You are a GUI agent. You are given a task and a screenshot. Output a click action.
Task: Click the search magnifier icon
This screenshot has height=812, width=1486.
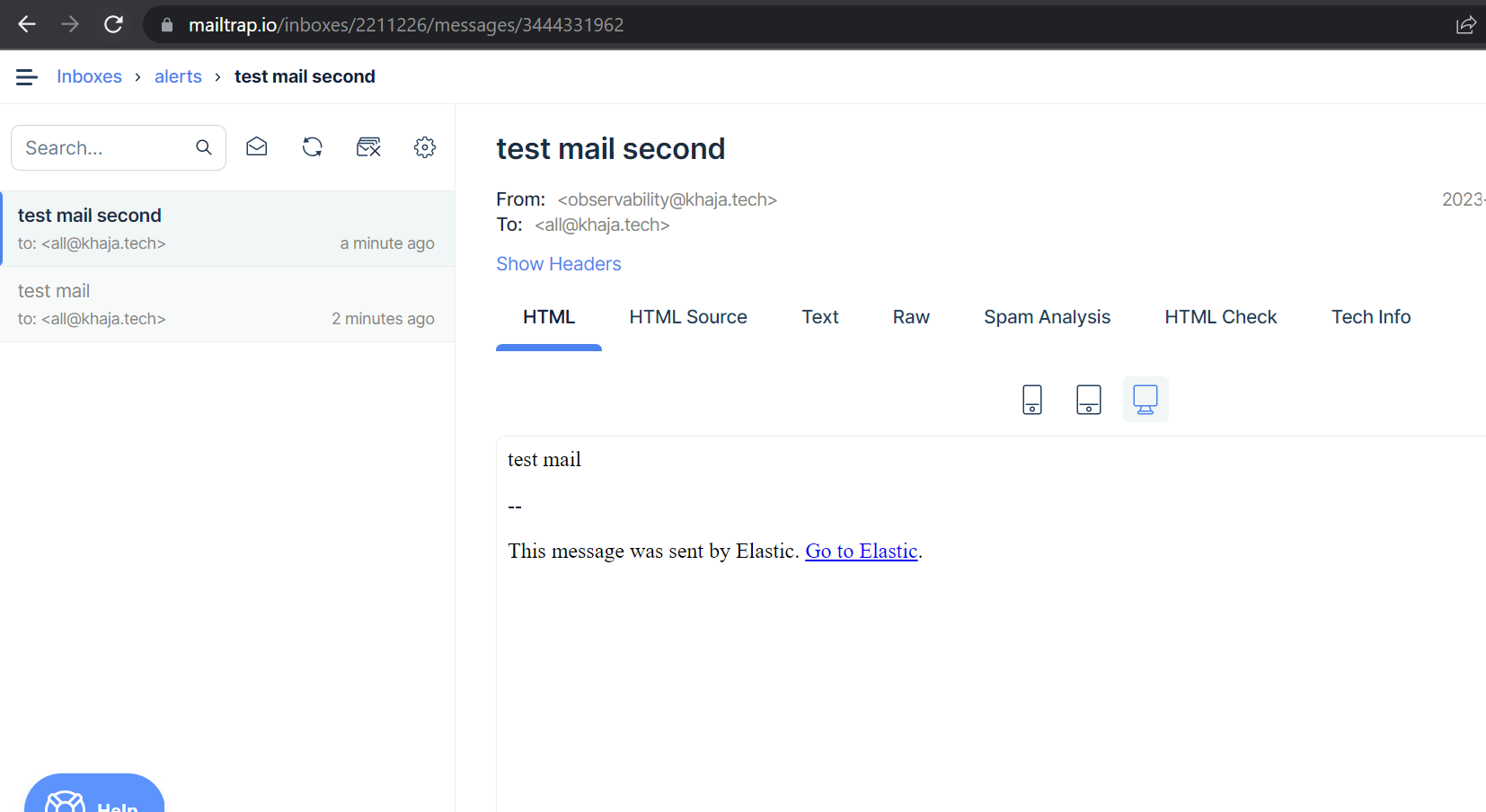(x=204, y=147)
